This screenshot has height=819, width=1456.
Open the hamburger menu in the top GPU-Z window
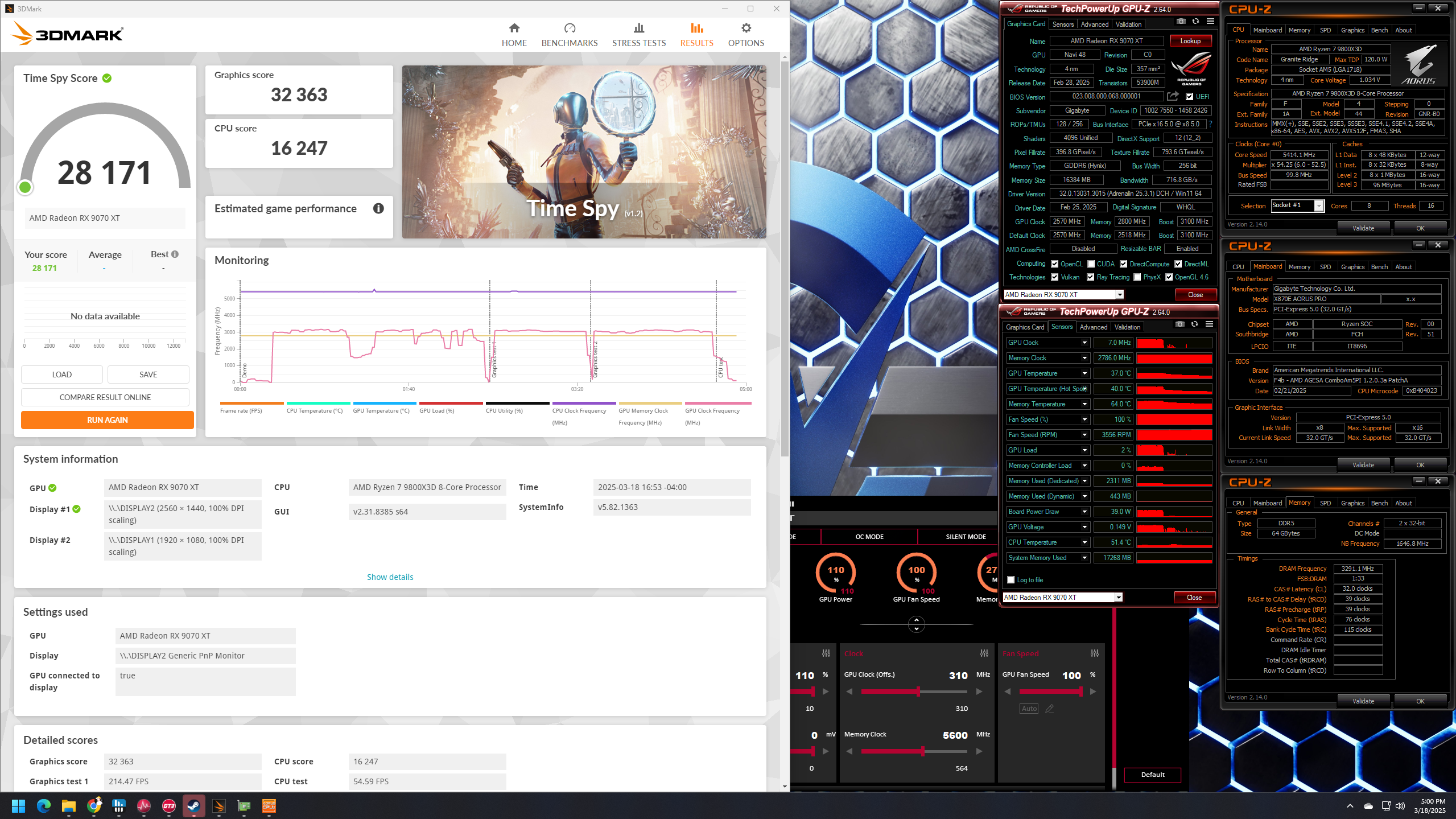pos(1210,22)
